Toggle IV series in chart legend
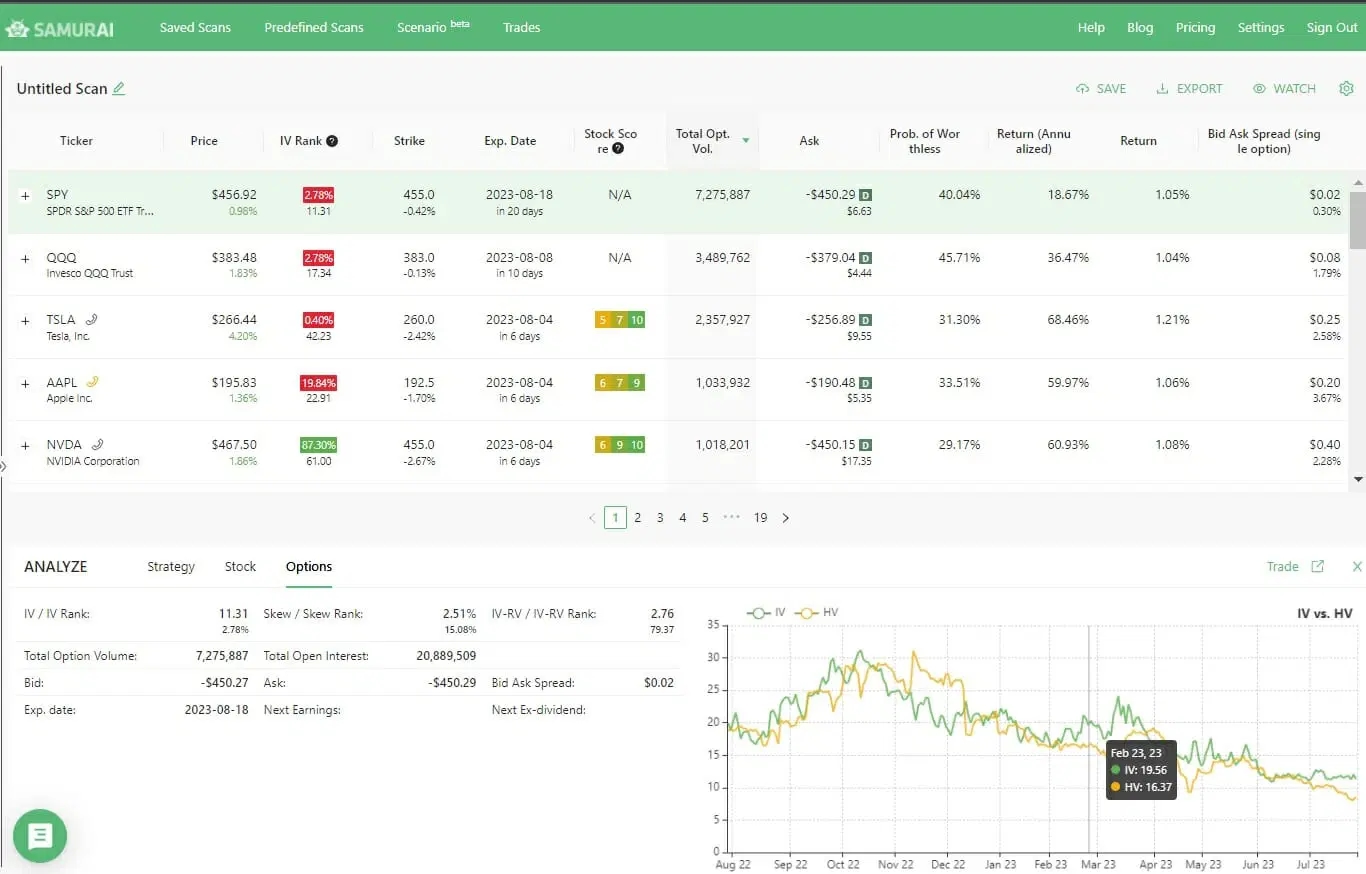 point(766,612)
